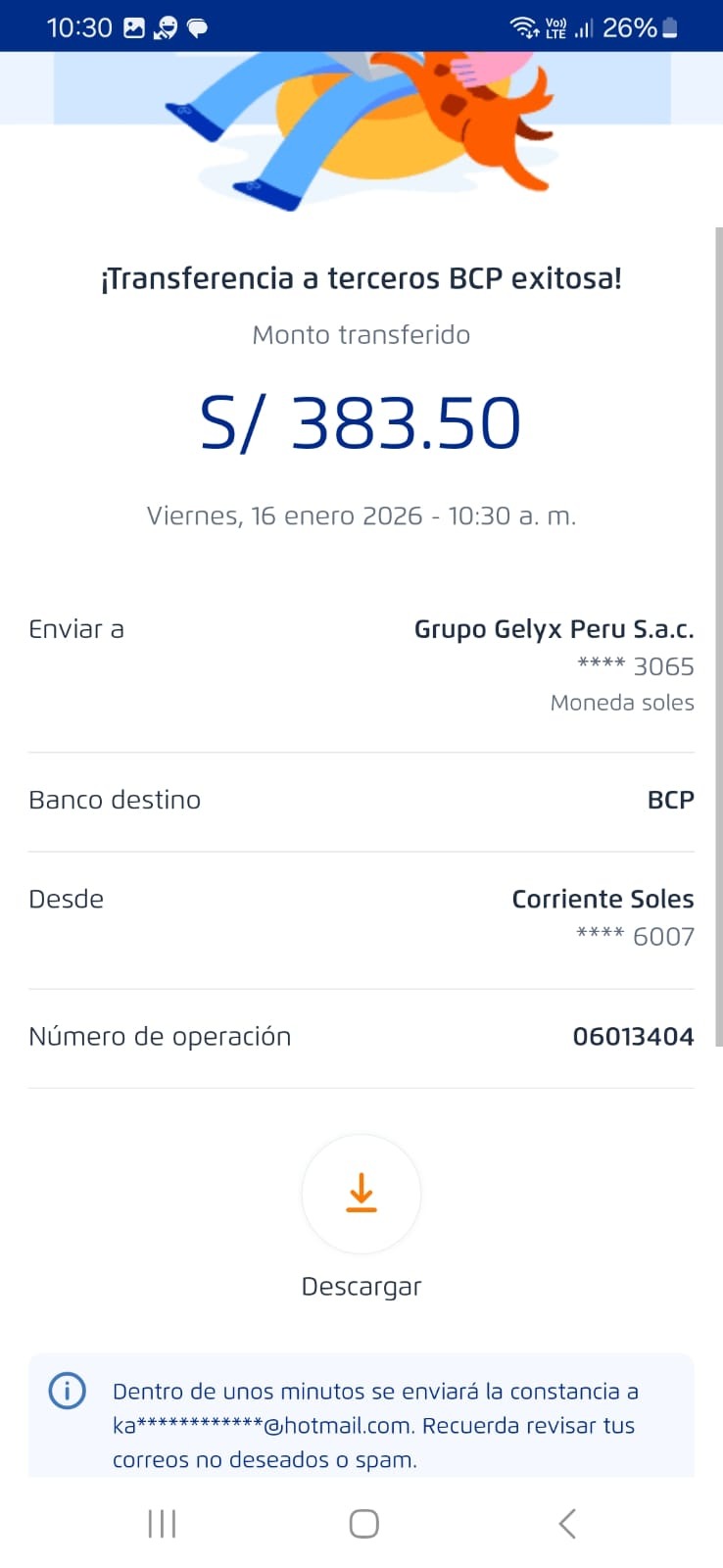
Task: Tap the battery icon in status bar
Action: pos(670,27)
